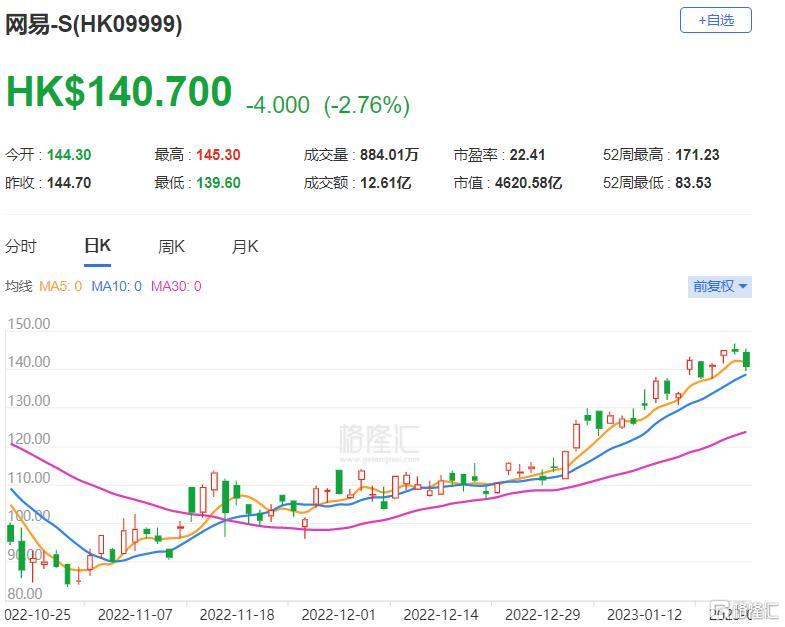The image size is (785, 627).
Task: Click the 80.00 price axis label
Action: [25, 593]
